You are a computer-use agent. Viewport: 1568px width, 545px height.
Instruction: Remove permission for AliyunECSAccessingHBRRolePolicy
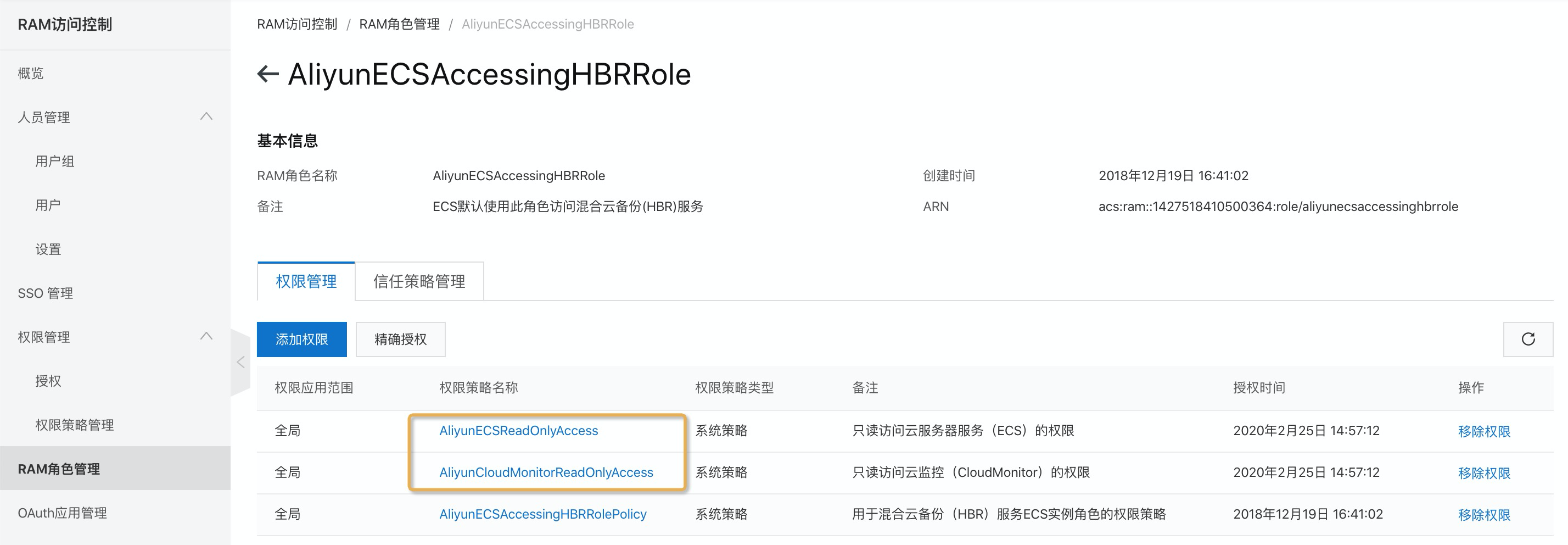point(1484,515)
